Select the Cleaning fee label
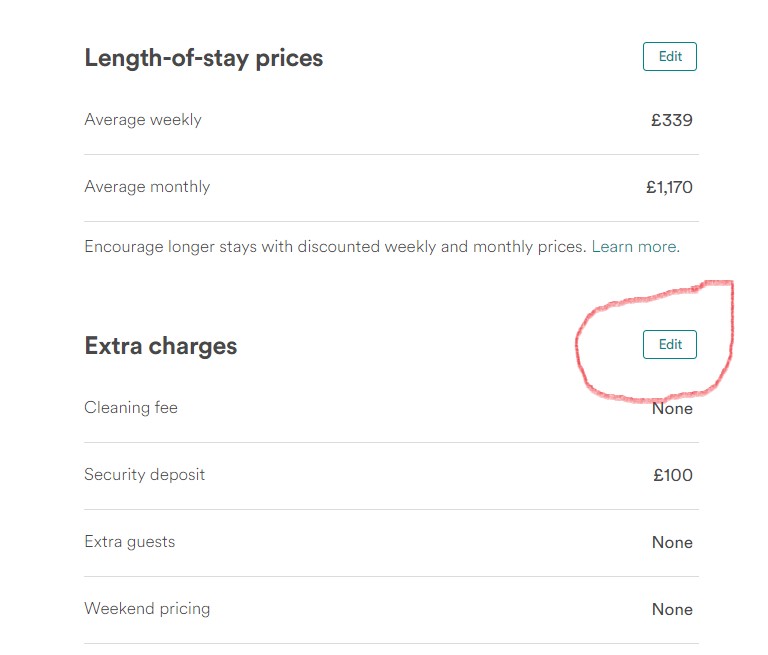Screen dimensions: 768x655 (x=131, y=408)
